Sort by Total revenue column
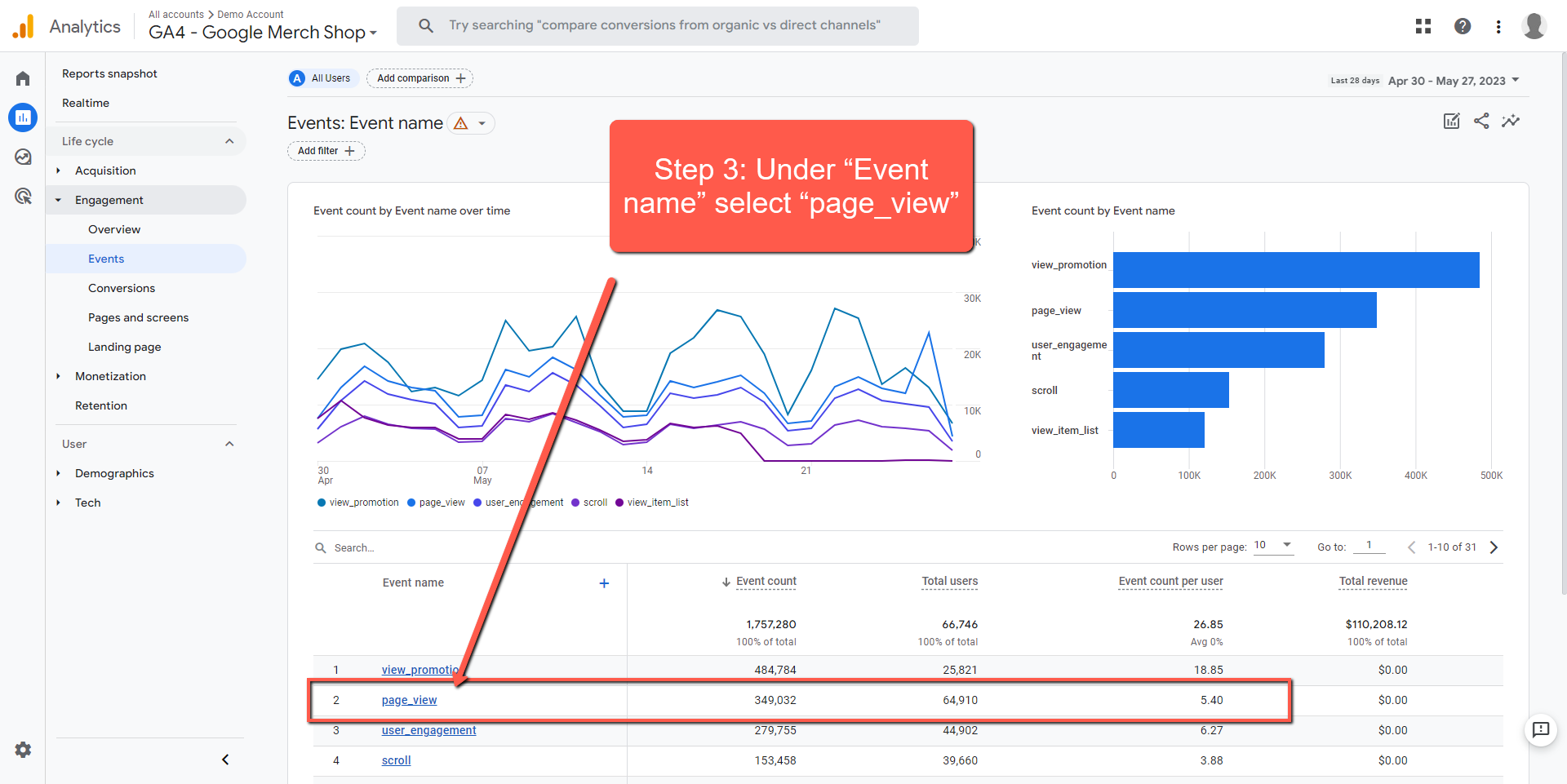 tap(1373, 582)
